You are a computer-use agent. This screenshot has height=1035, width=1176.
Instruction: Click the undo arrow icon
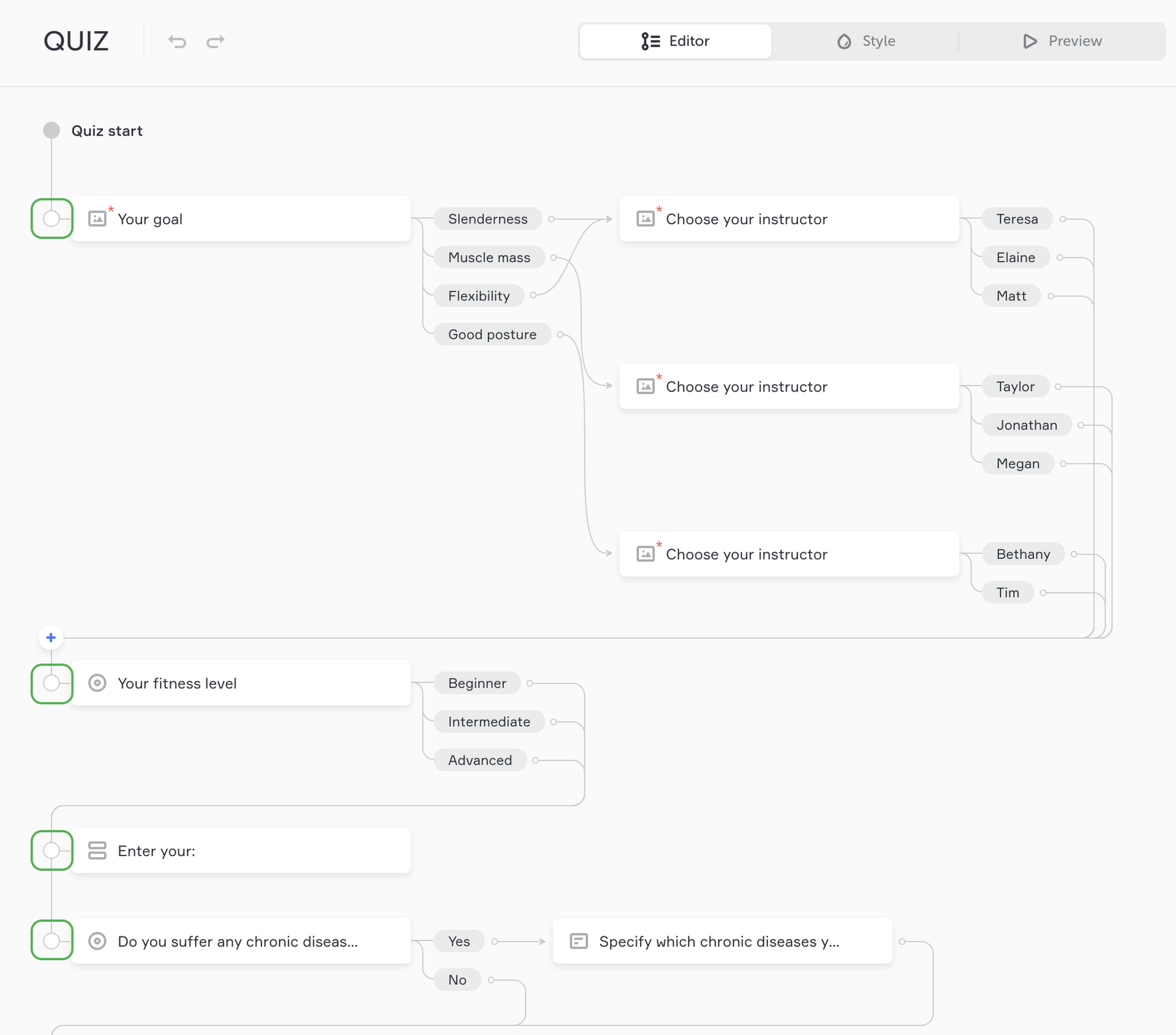click(177, 41)
